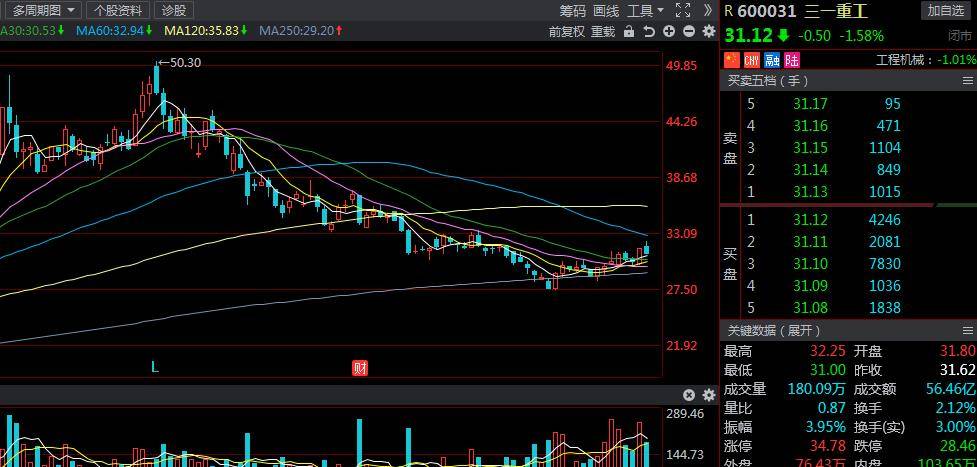Open the 买卖五档 panel menu icon
This screenshot has height=467, width=977.
coord(967,80)
